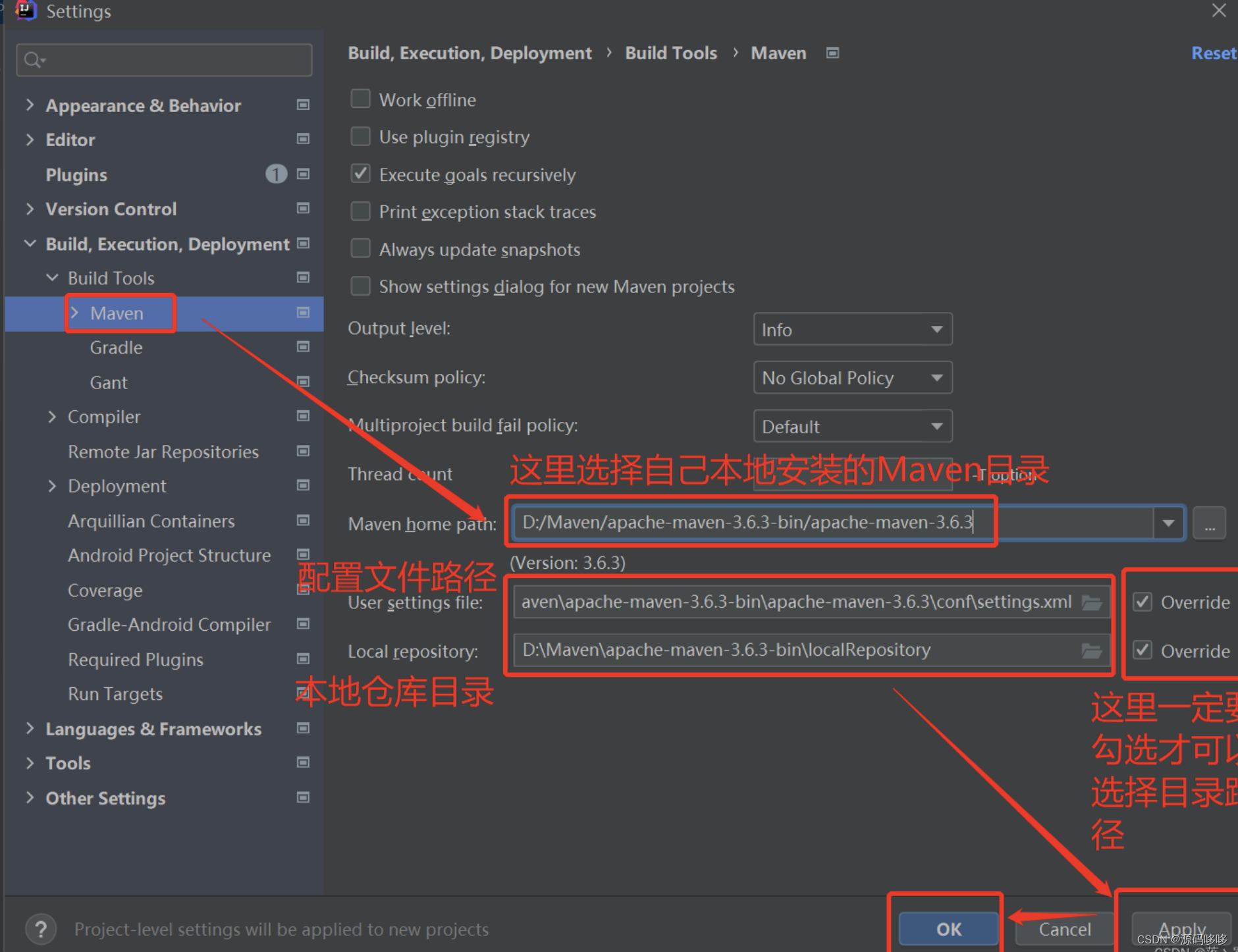
Task: Collapse Build, Execution, Deployment section
Action: tap(30, 243)
